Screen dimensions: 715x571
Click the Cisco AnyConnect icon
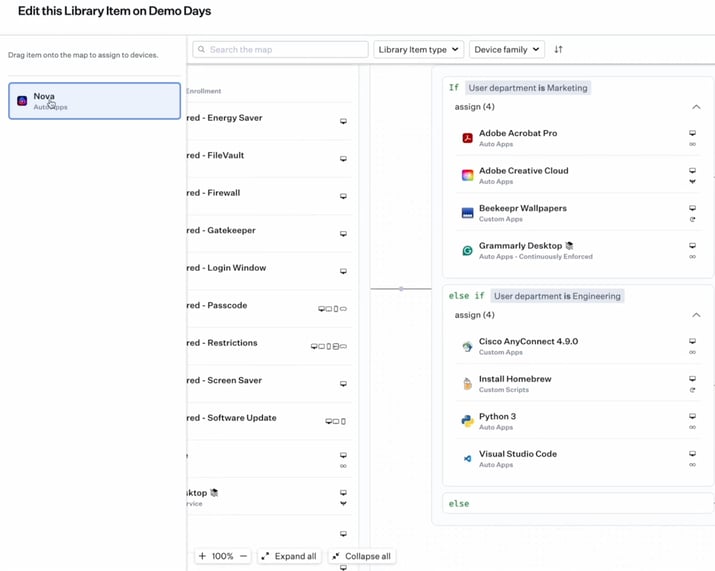pyautogui.click(x=467, y=347)
